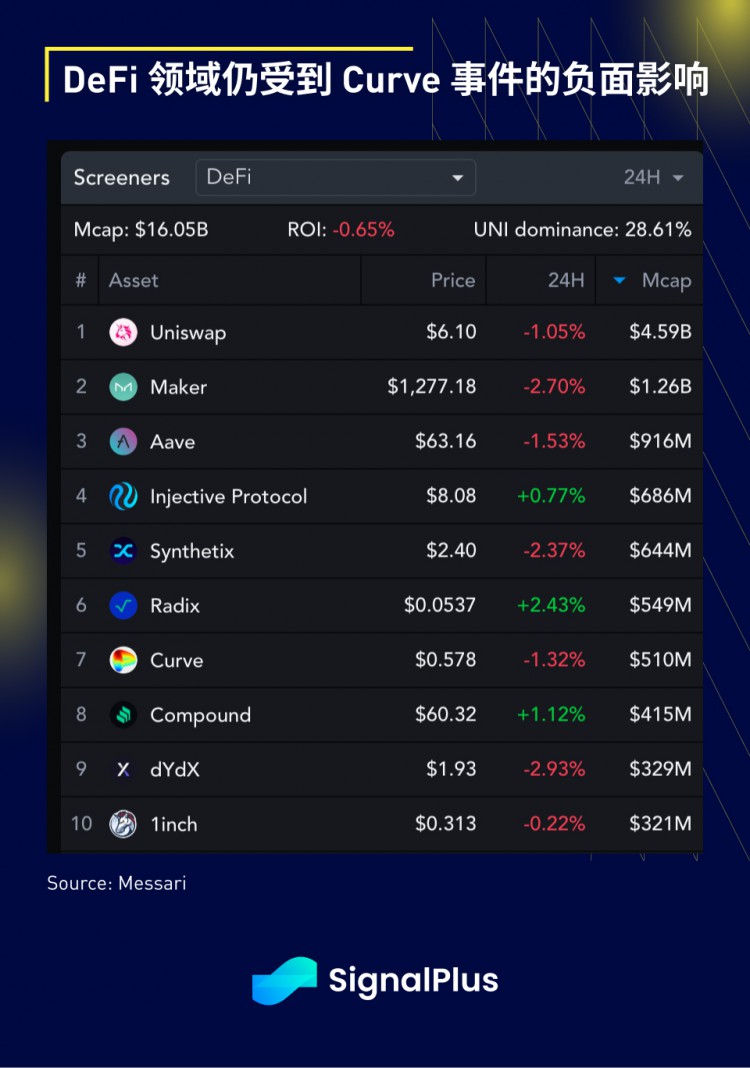The width and height of the screenshot is (750, 1068).
Task: Sort by the Asset column header
Action: [134, 281]
